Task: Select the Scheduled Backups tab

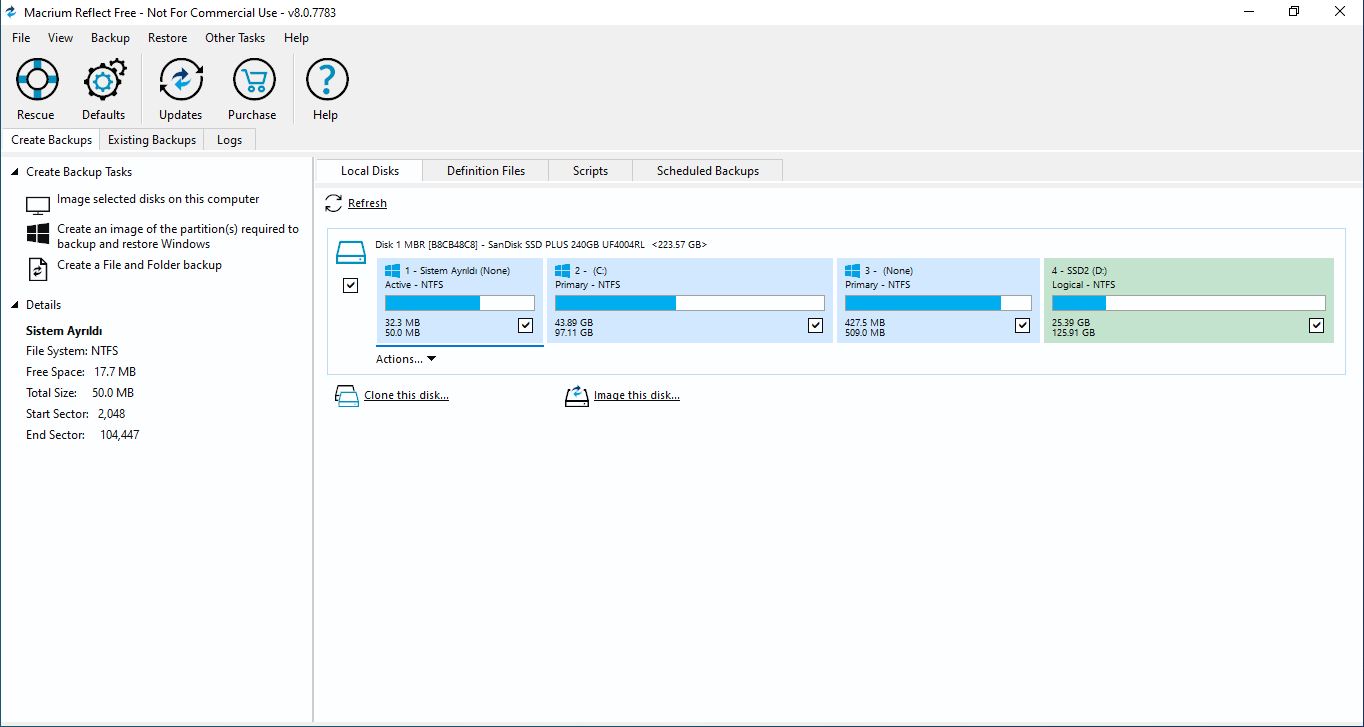Action: pyautogui.click(x=708, y=171)
